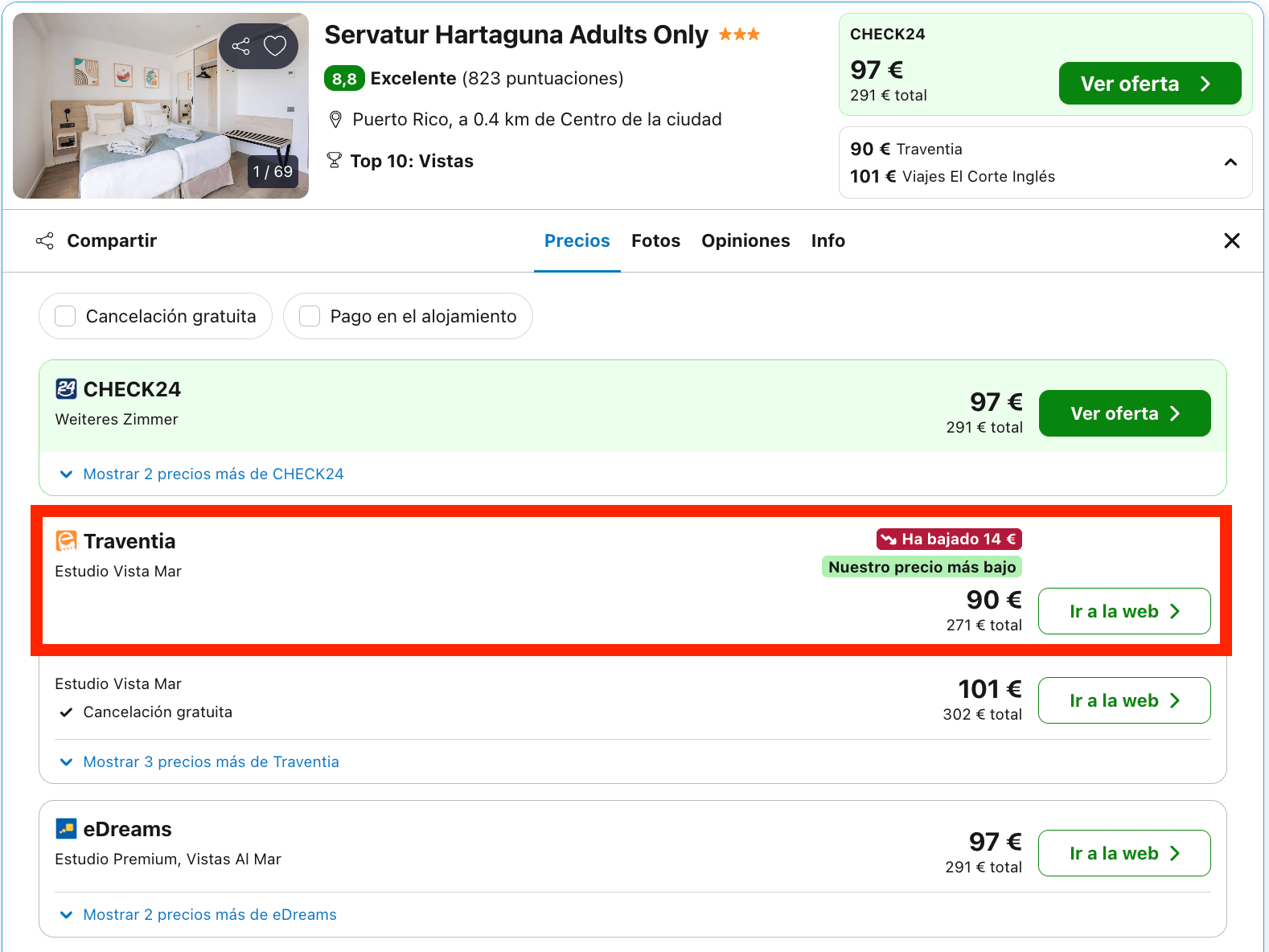Click the Servatur Hartaguna Adults Only title
1269x952 pixels.
516,35
